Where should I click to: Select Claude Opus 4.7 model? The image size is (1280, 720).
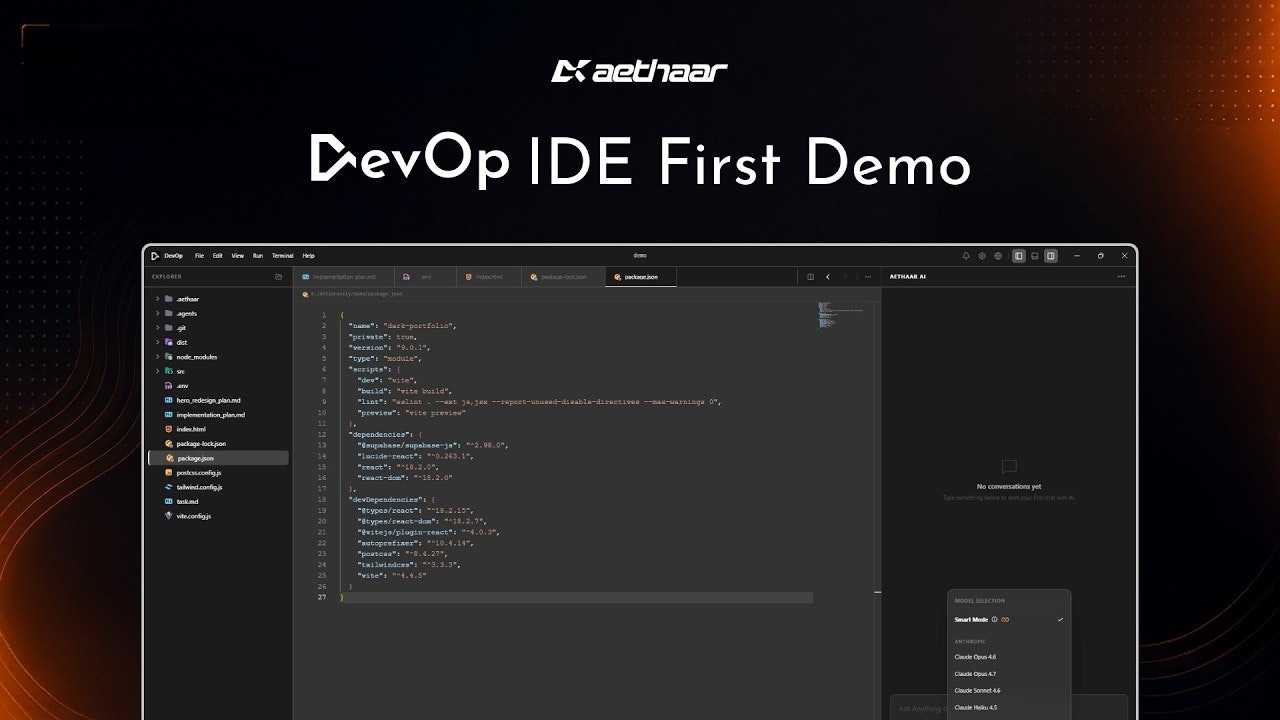1009,674
